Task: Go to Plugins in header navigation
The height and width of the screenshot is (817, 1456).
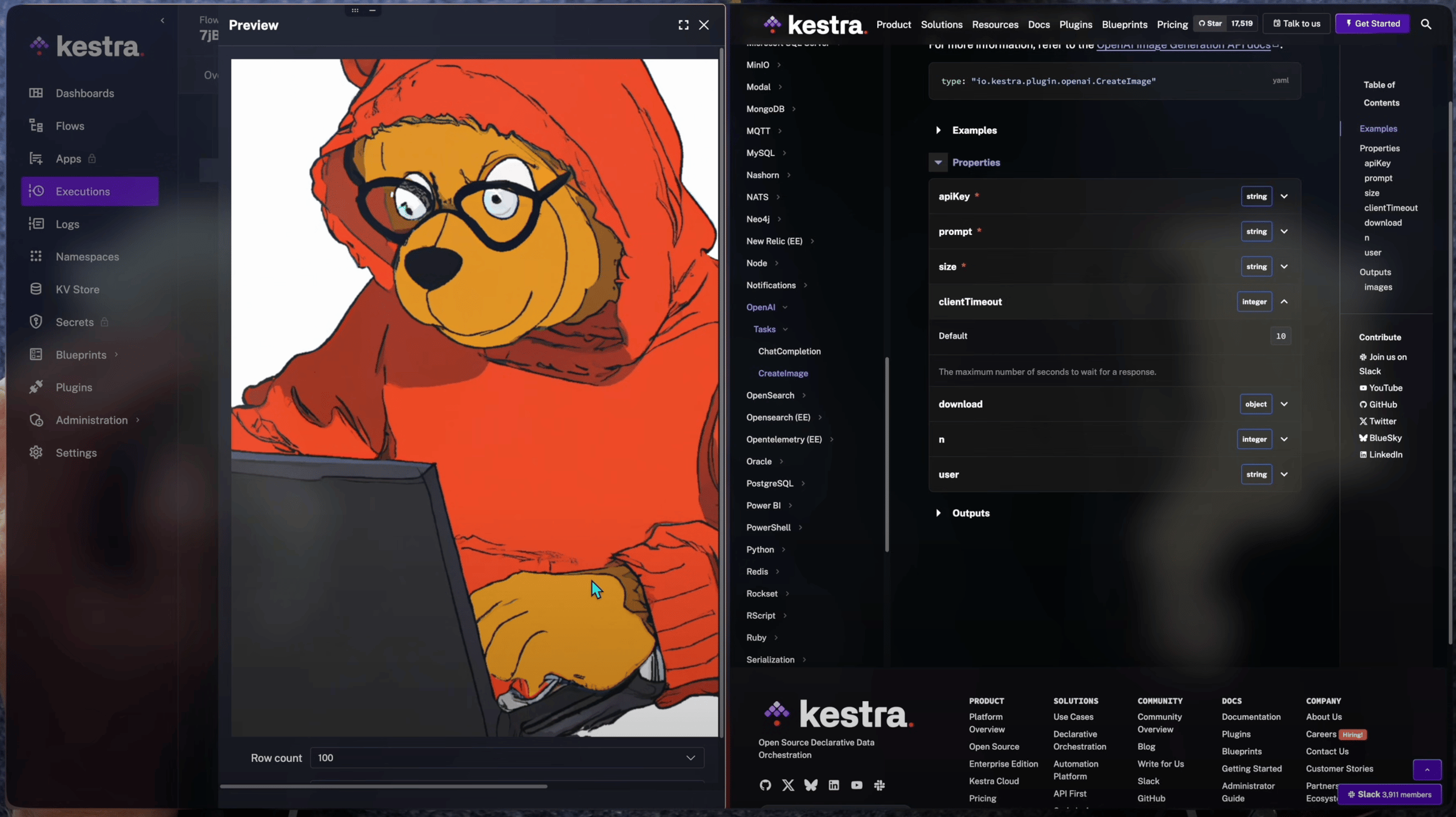Action: (x=1076, y=25)
